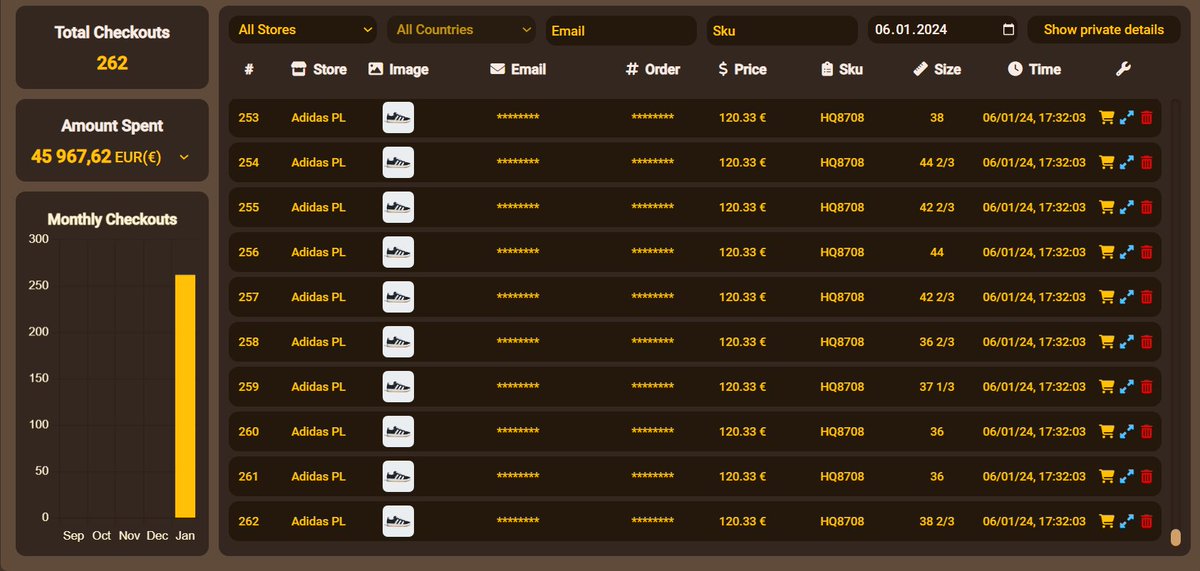
Task: Open the All Countries dropdown
Action: (x=461, y=30)
